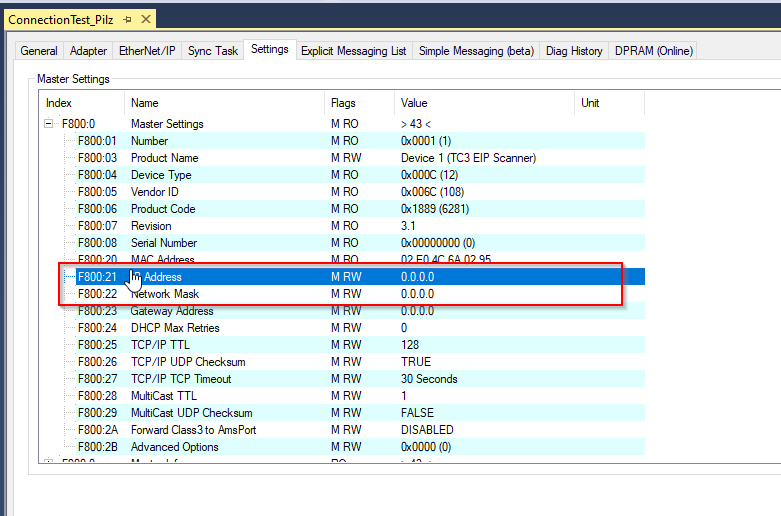Click the Forward Class3 value DISABLED
Screen dimensions: 781x516
coord(427,429)
